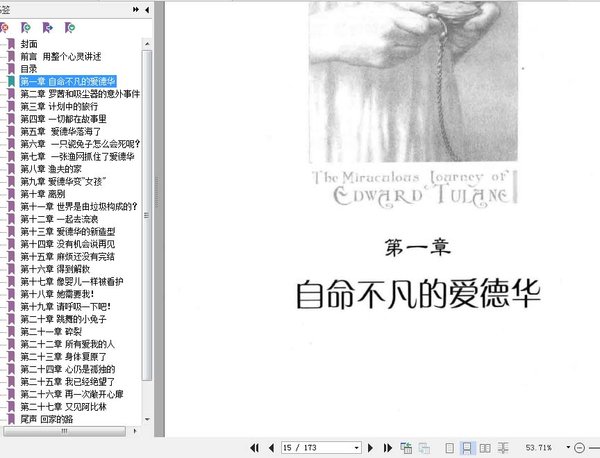Open the 封面 bookmark
Image resolution: width=600 pixels, height=458 pixels.
[x=29, y=44]
